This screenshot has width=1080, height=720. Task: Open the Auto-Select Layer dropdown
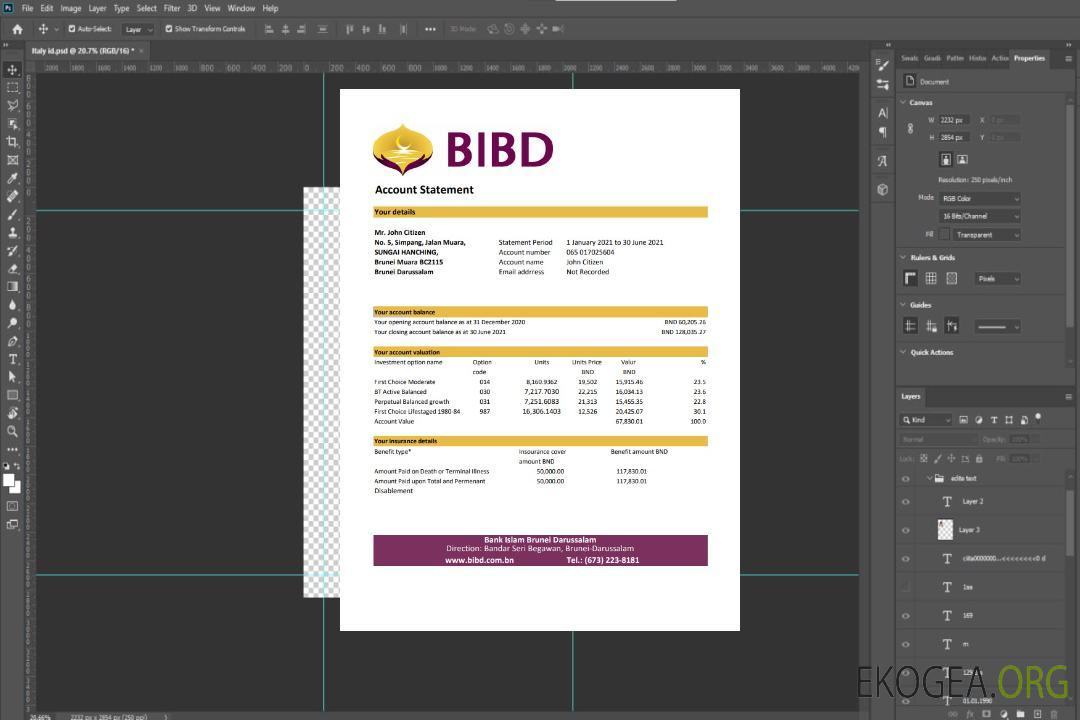click(138, 29)
